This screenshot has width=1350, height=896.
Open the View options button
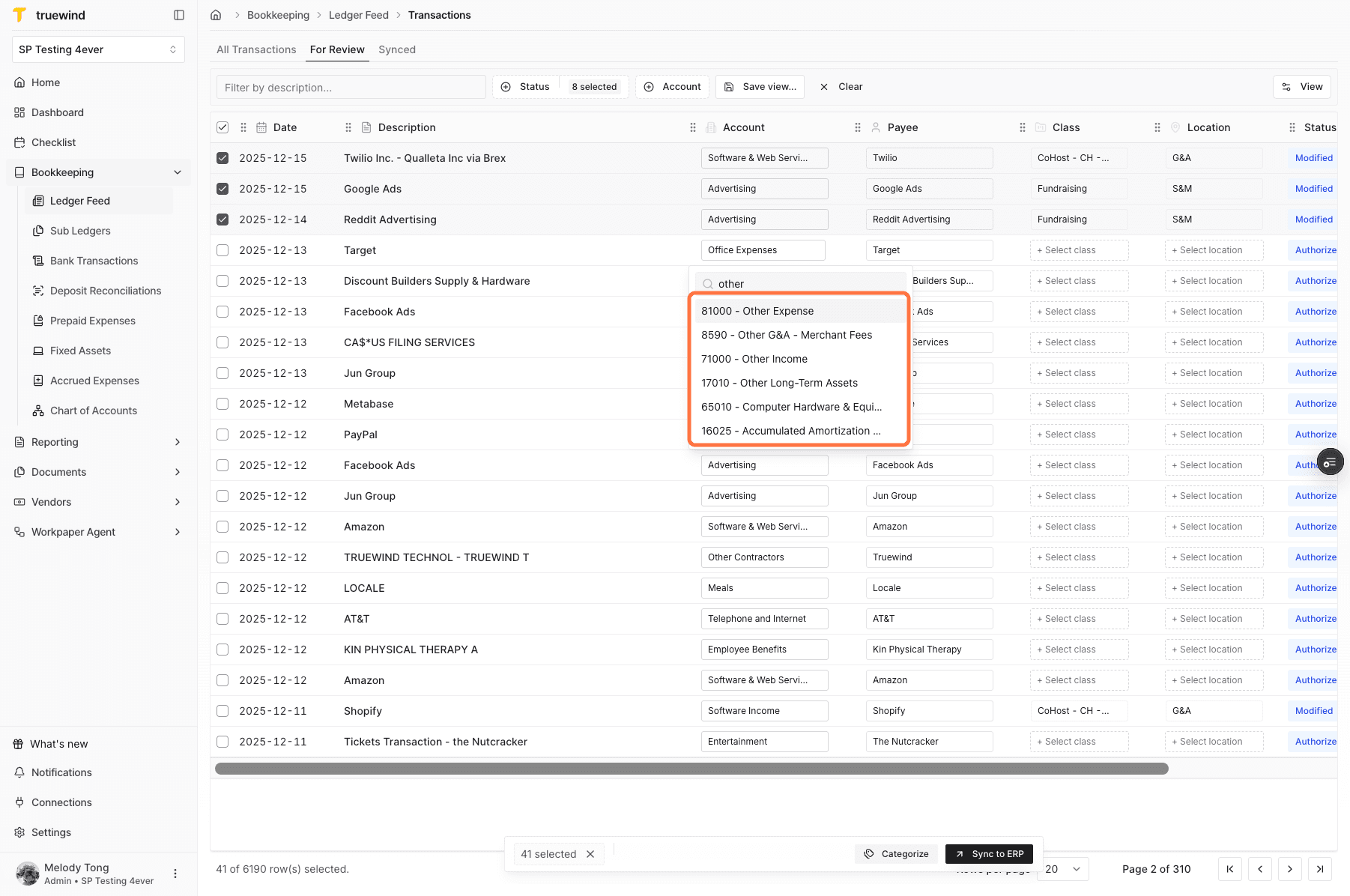1302,87
